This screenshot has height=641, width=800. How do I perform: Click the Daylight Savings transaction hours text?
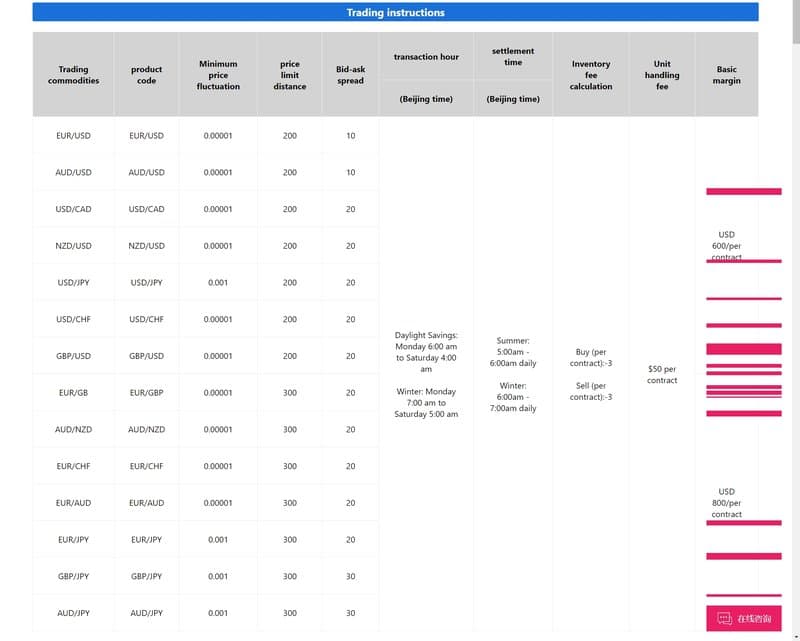[426, 352]
